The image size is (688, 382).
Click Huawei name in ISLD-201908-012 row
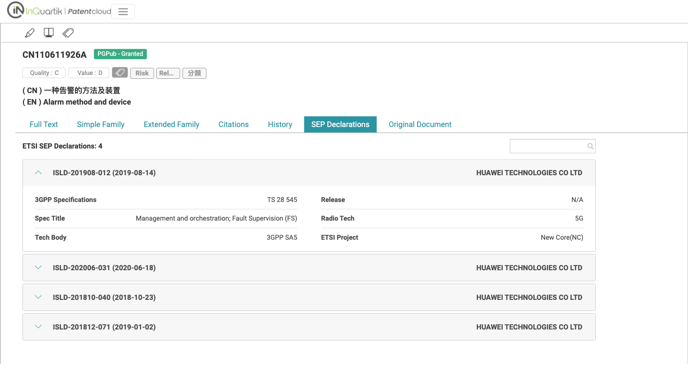coord(529,173)
